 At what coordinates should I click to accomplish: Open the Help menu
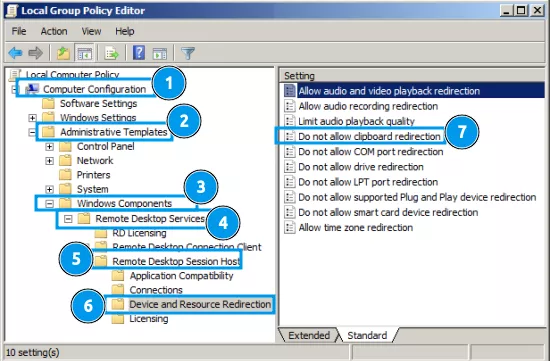coord(125,31)
